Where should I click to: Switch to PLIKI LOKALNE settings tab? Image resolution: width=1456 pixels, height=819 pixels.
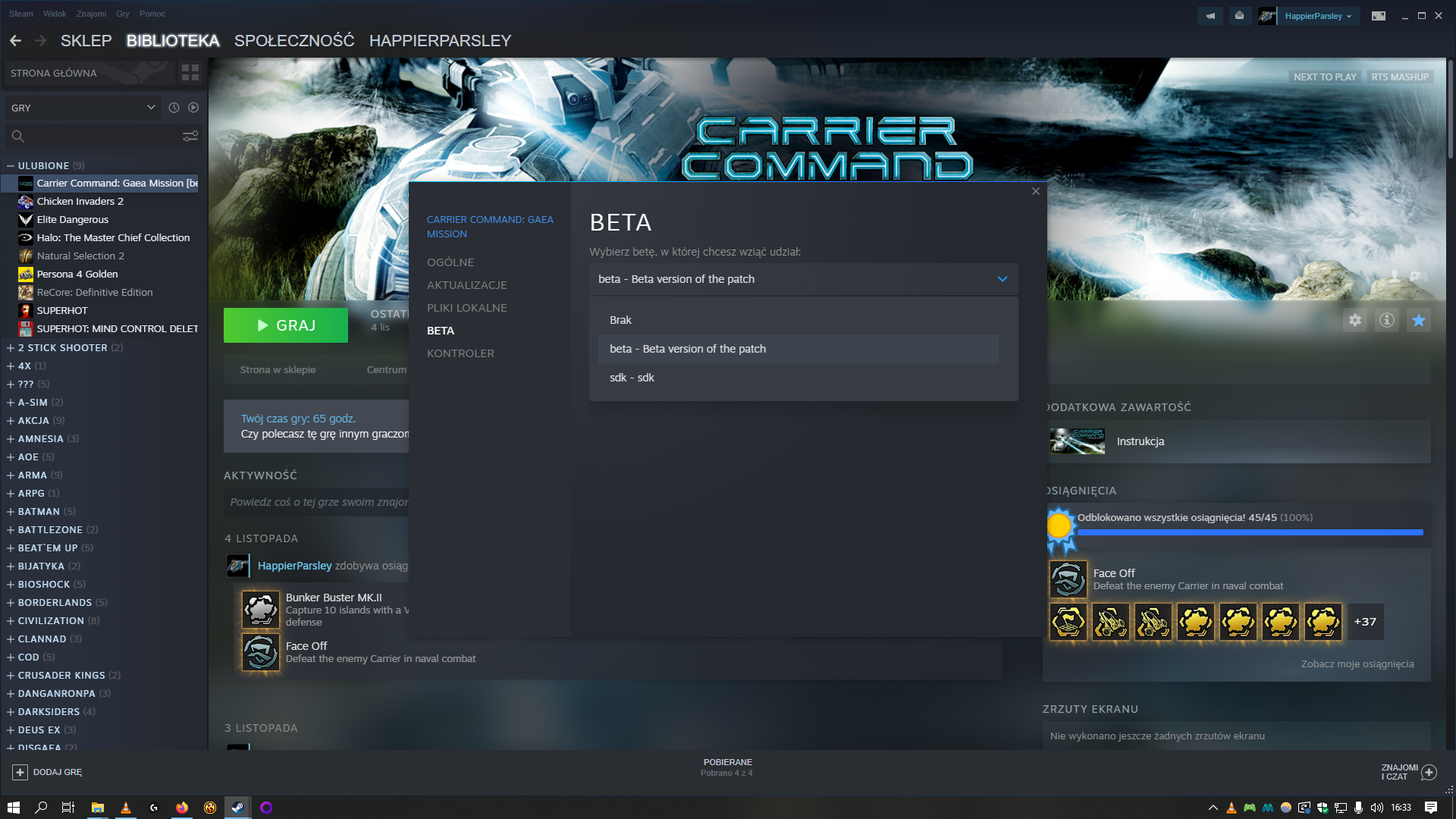point(466,308)
